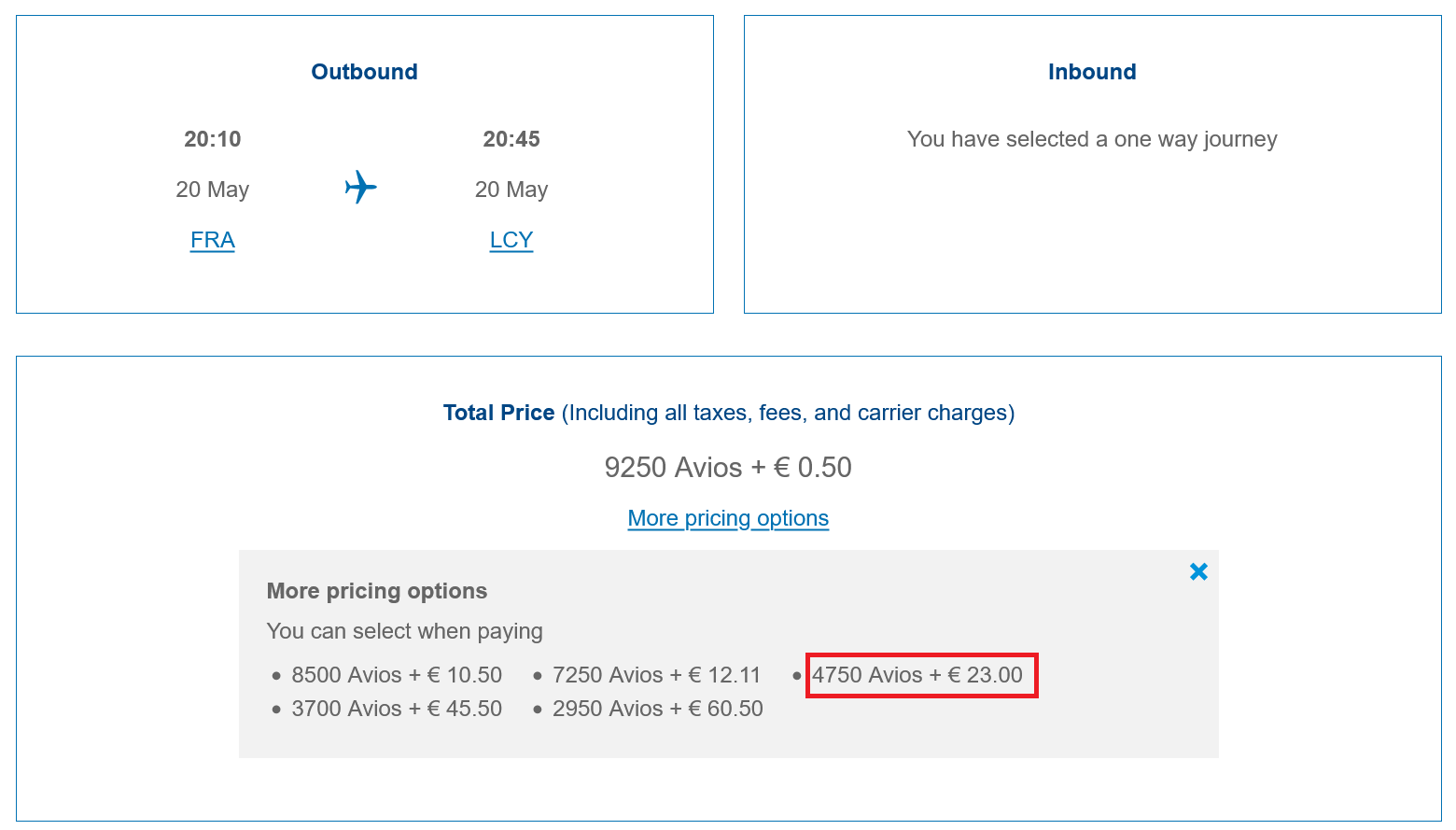This screenshot has height=830, width=1456.
Task: Open the LCY airport link
Action: click(511, 240)
